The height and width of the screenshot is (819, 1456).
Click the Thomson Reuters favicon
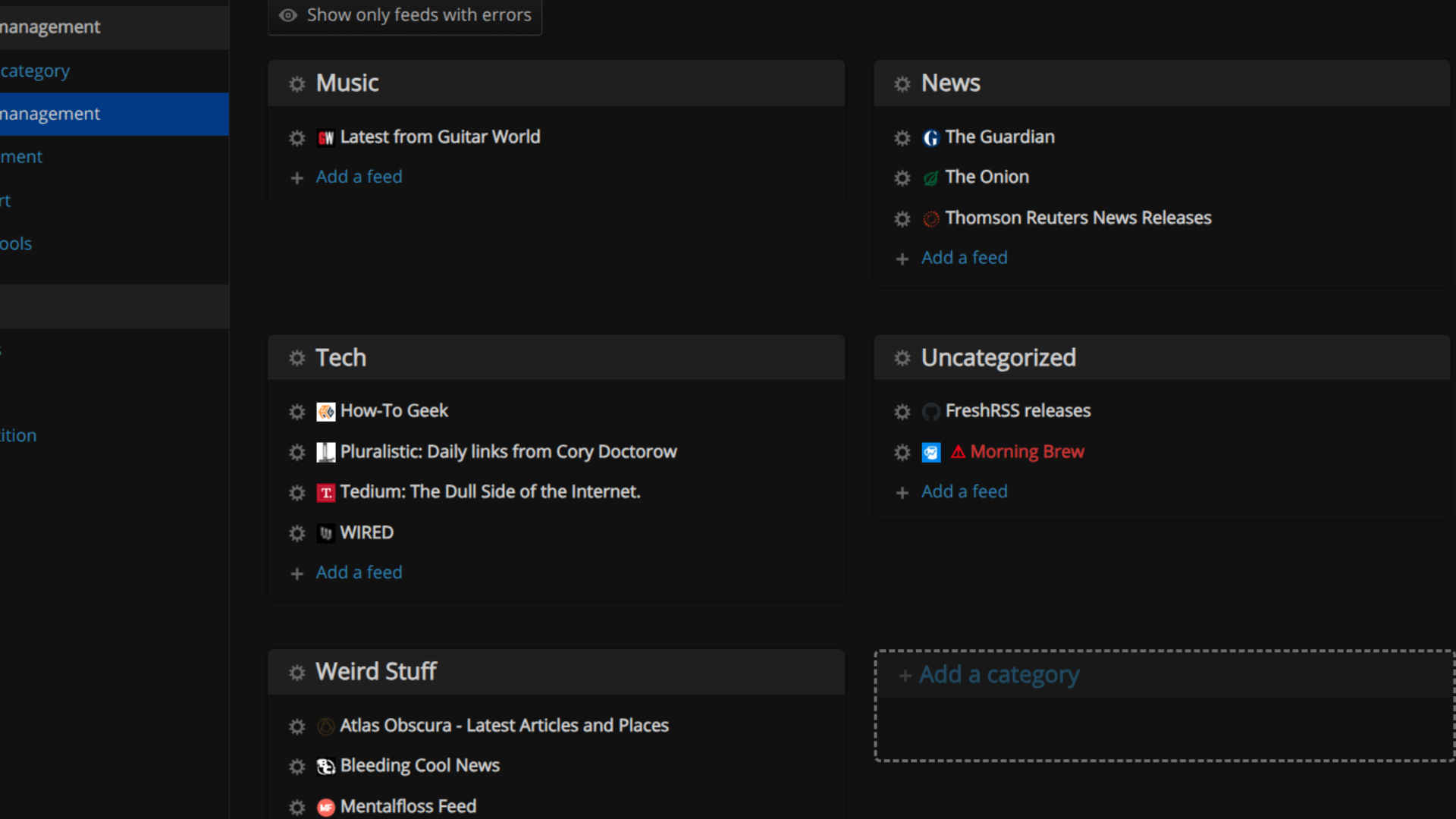[x=930, y=219]
